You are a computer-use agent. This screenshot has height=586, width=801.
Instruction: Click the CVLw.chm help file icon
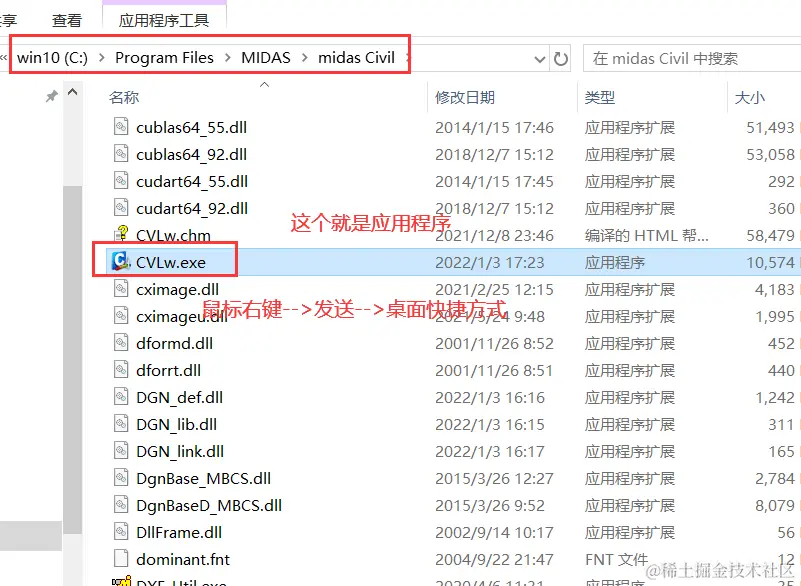pyautogui.click(x=121, y=234)
